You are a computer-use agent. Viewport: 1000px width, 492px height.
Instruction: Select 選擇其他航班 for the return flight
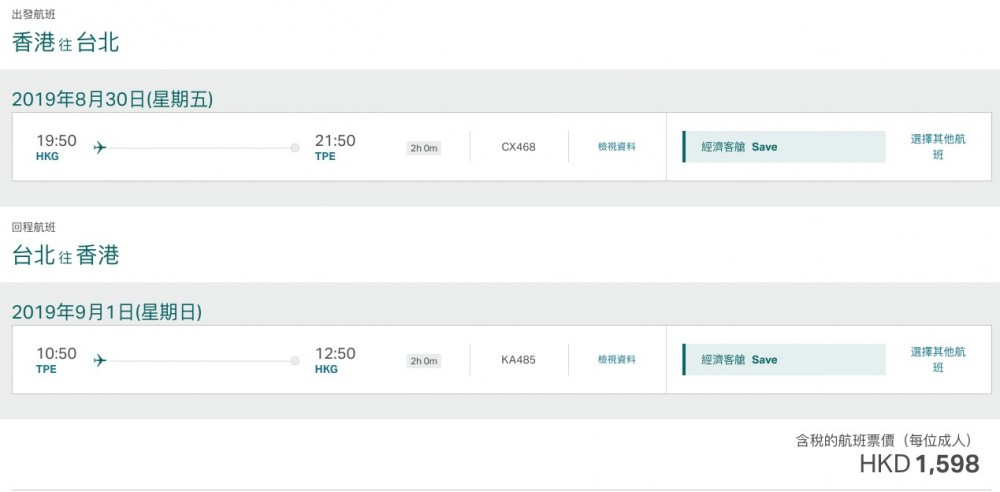click(x=938, y=360)
